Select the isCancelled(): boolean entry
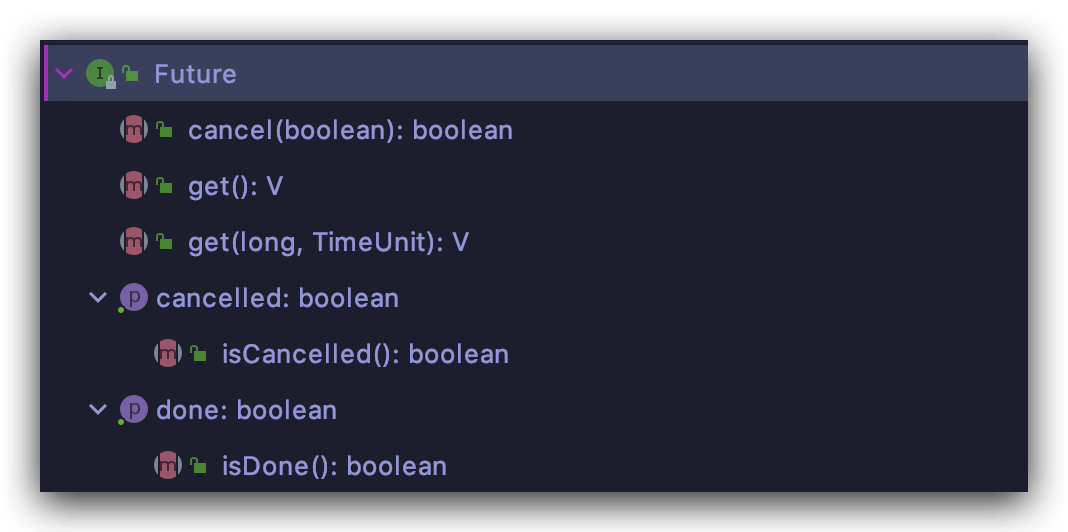The height and width of the screenshot is (532, 1068). point(365,354)
